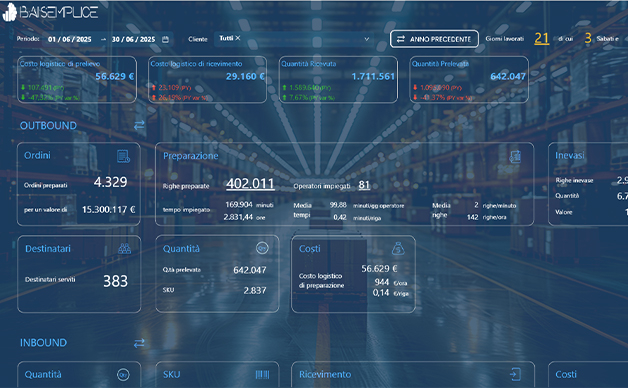Click the 2.831,44 ore value
The height and width of the screenshot is (388, 628).
click(x=244, y=217)
